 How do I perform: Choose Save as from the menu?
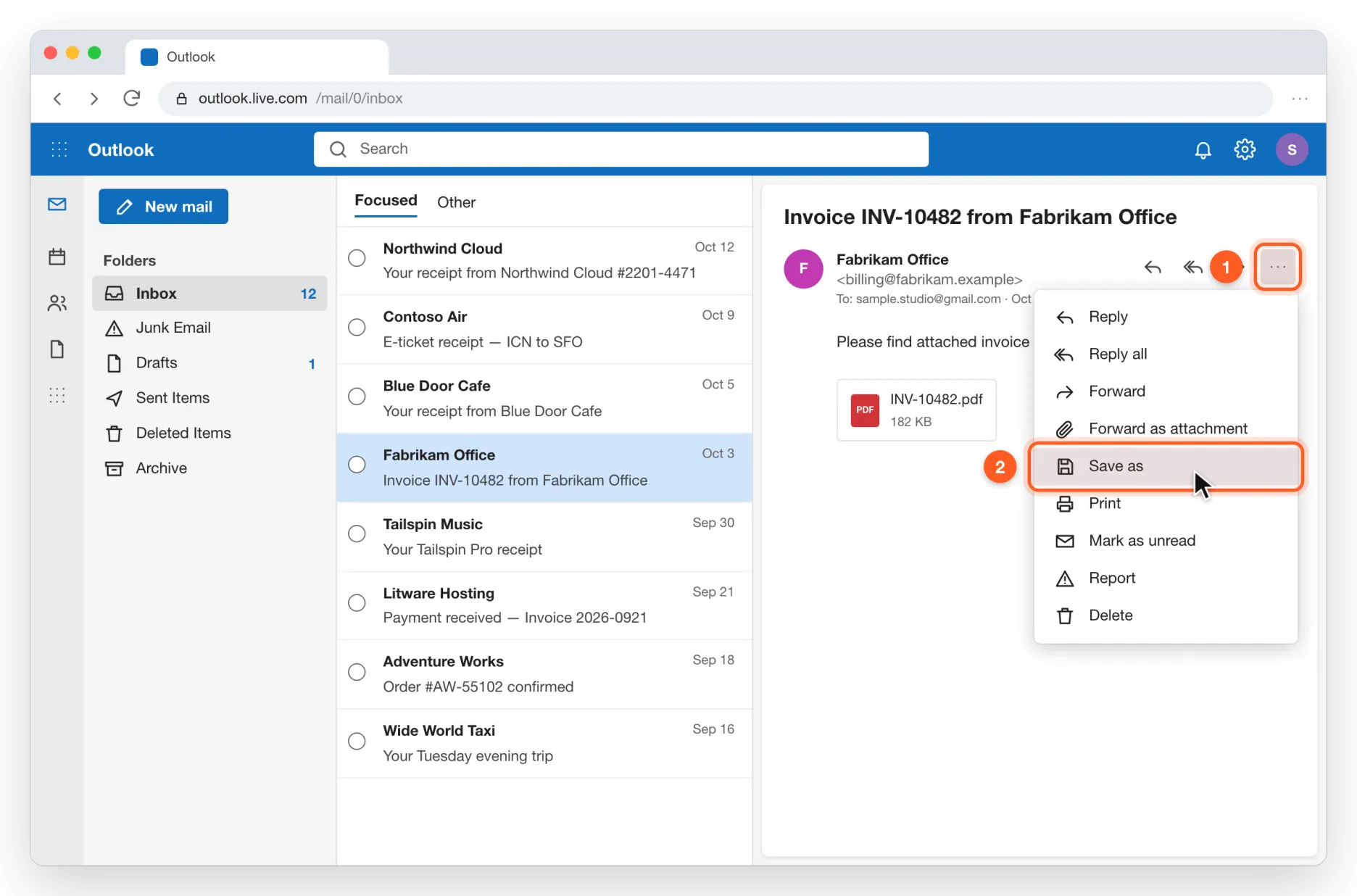click(x=1166, y=466)
